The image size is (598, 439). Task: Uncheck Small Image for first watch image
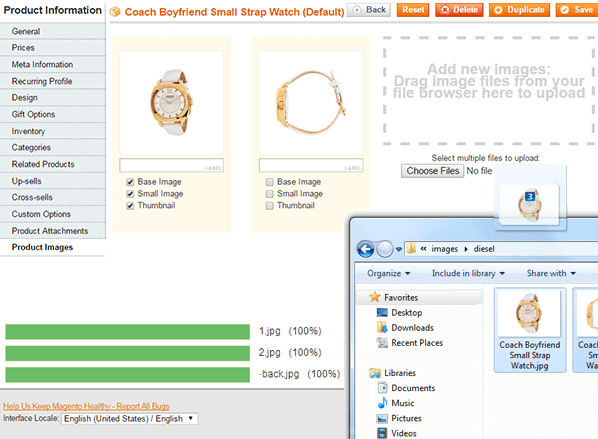[x=130, y=194]
